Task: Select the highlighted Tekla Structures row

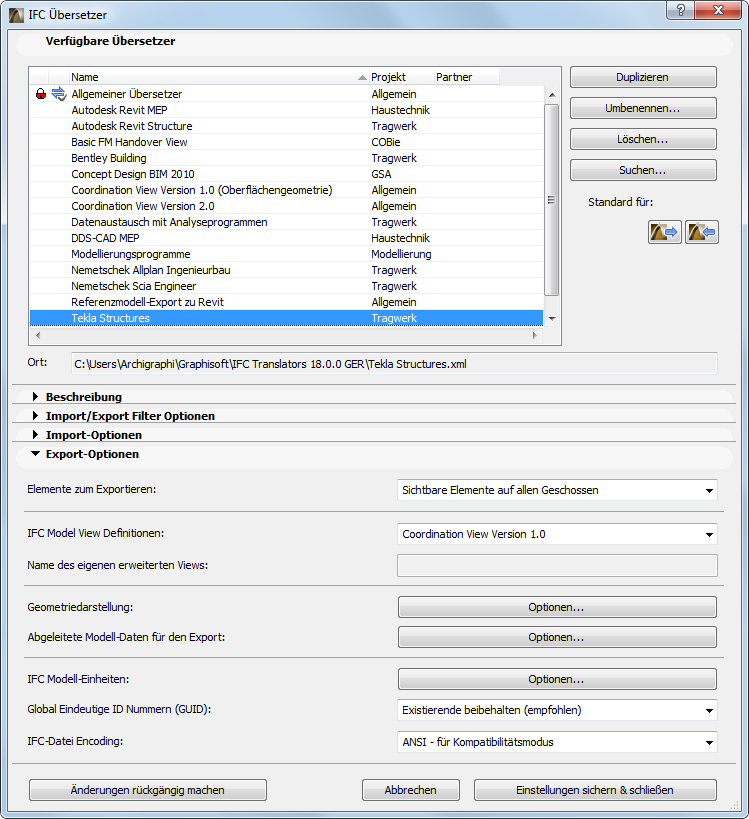Action: point(286,318)
